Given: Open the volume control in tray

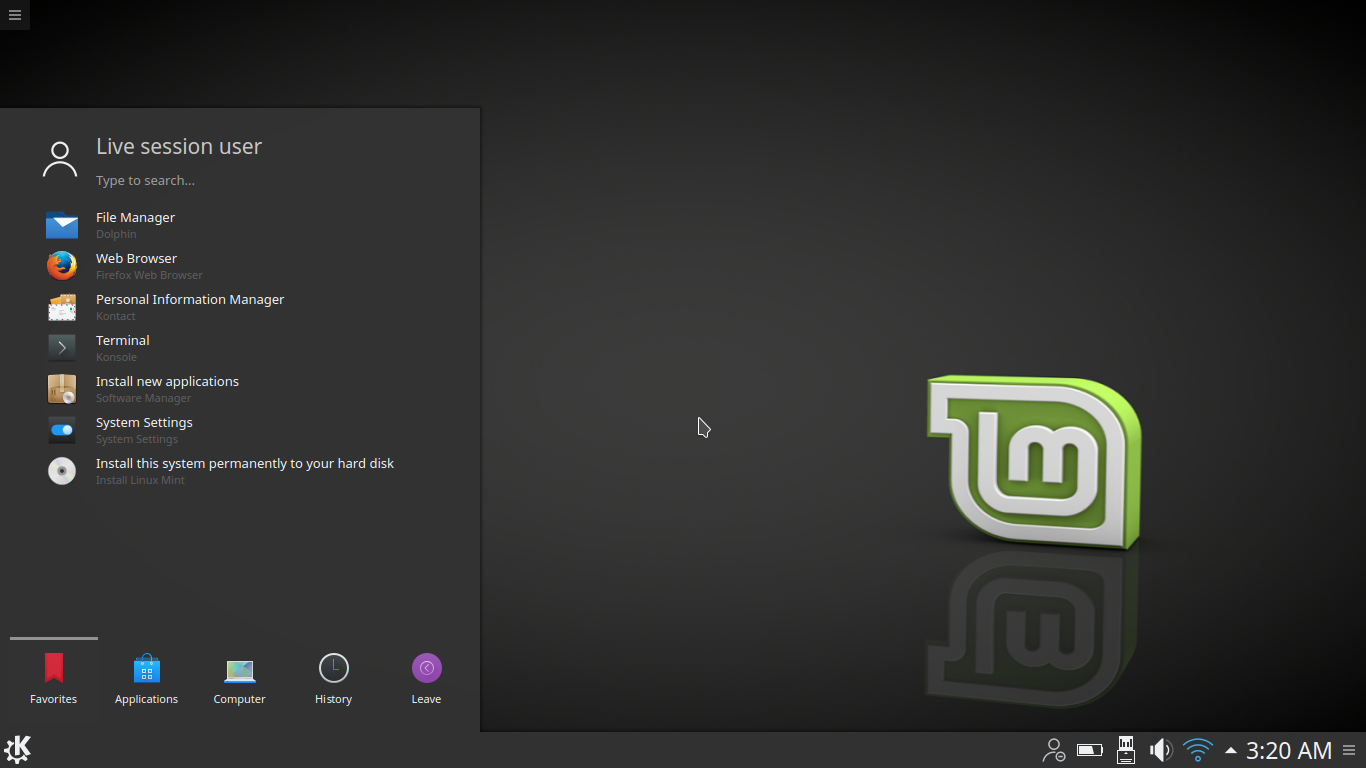Looking at the screenshot, I should click(1160, 750).
